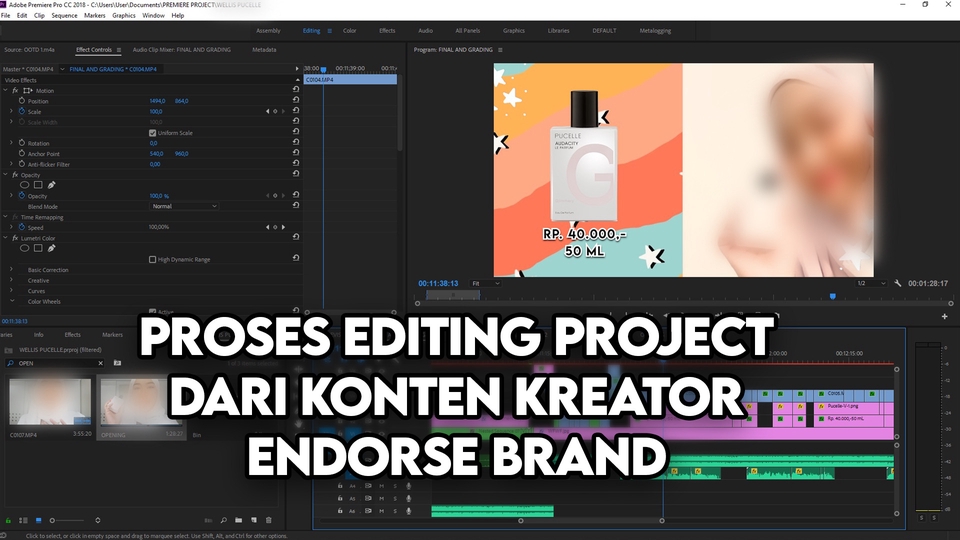This screenshot has height=540, width=960.
Task: Toggle Position animation stopwatch
Action: click(x=21, y=100)
